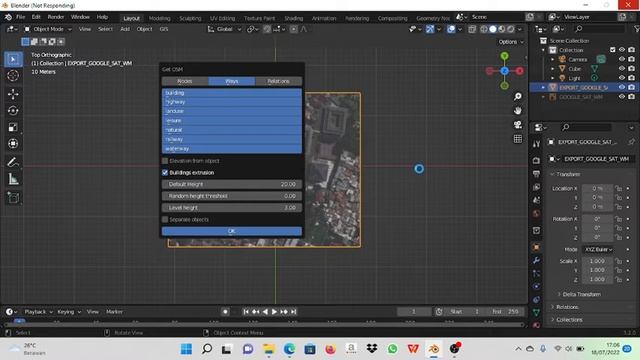
Task: Open the Add menu in viewport header
Action: (x=125, y=29)
